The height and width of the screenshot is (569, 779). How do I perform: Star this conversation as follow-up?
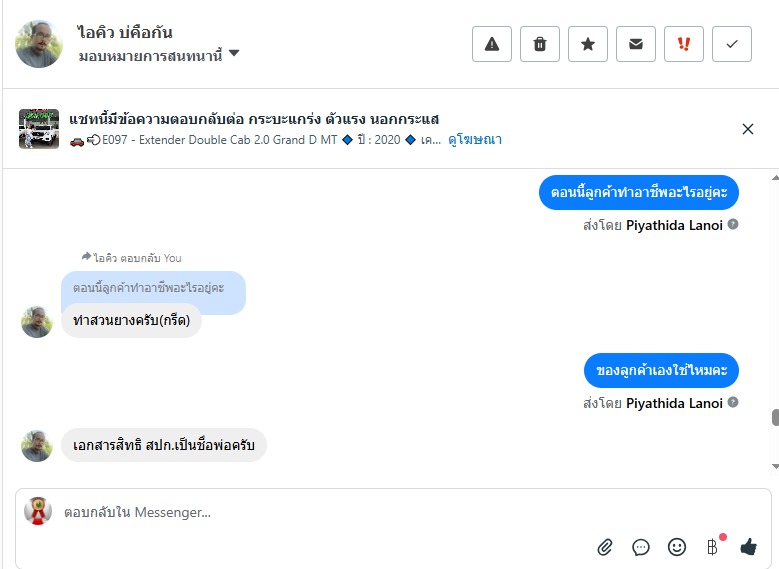click(588, 44)
